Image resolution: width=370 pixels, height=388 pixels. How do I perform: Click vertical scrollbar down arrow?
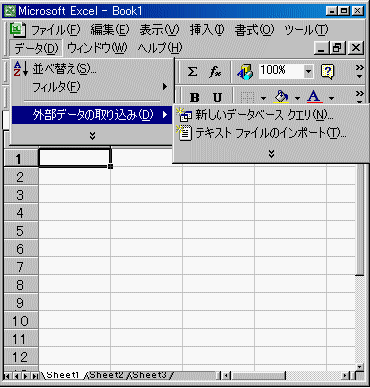(x=359, y=367)
